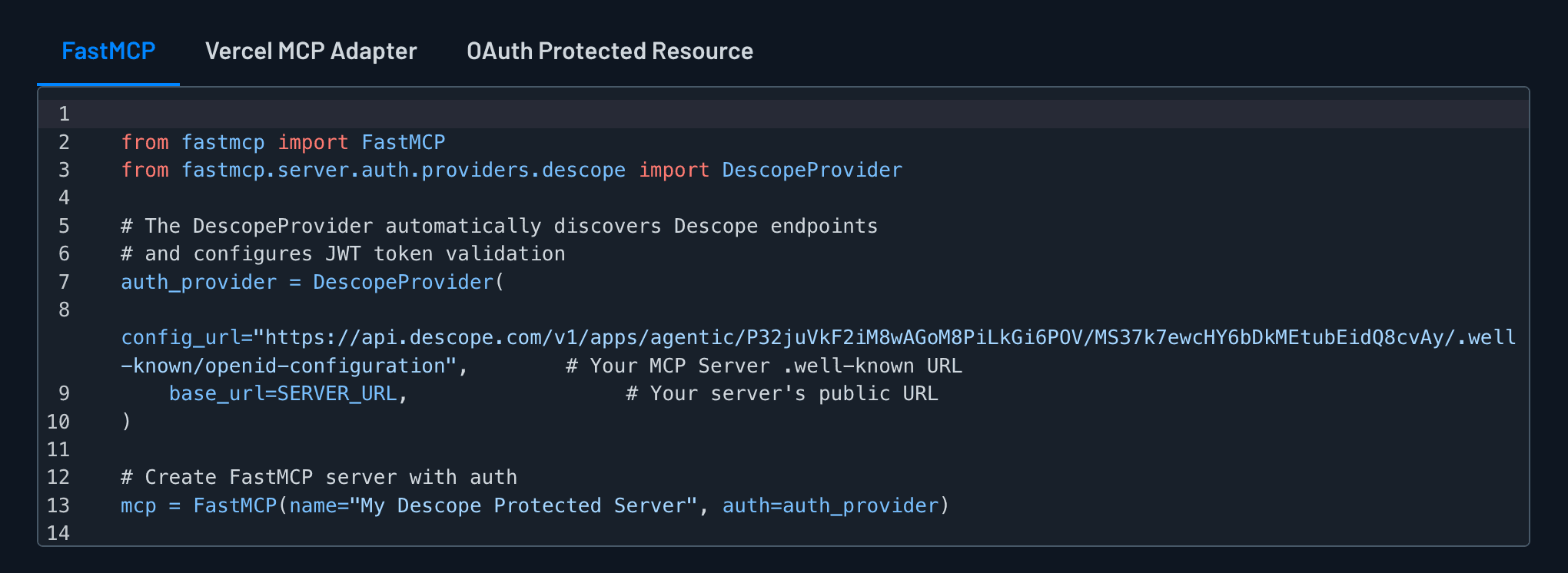
Task: Click comment 'Your MCP Server .well-known URL'
Action: pos(764,366)
